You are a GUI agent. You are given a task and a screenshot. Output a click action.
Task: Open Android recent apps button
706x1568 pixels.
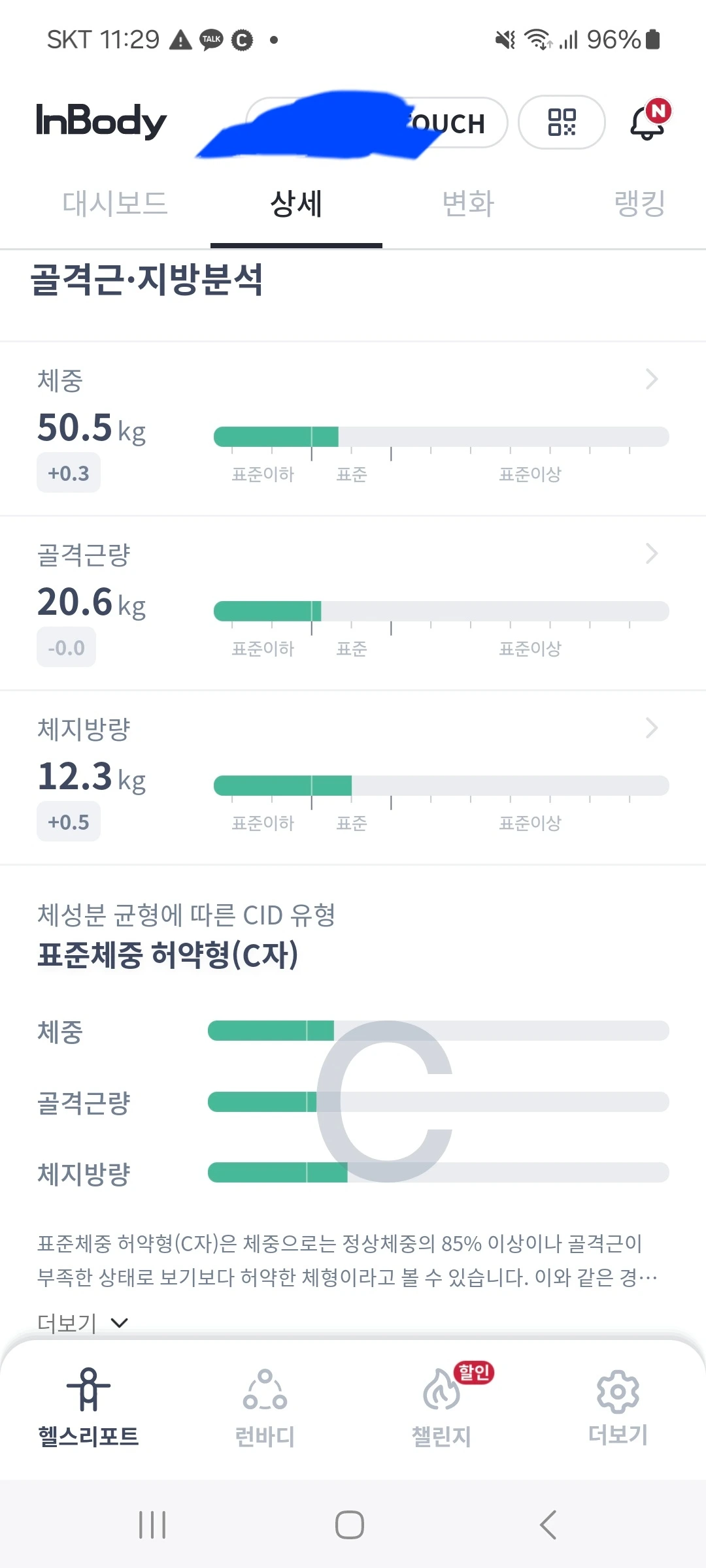click(152, 1525)
